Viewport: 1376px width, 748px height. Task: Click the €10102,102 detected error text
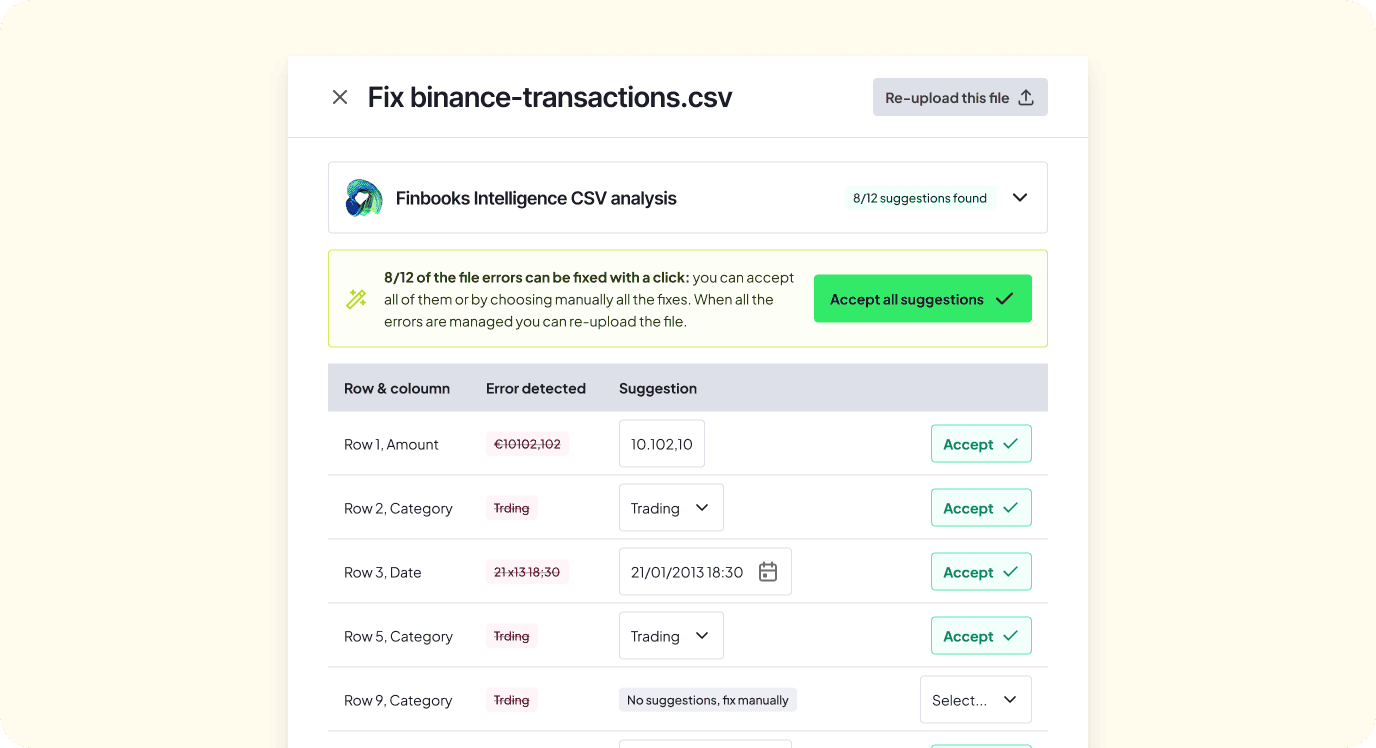527,444
